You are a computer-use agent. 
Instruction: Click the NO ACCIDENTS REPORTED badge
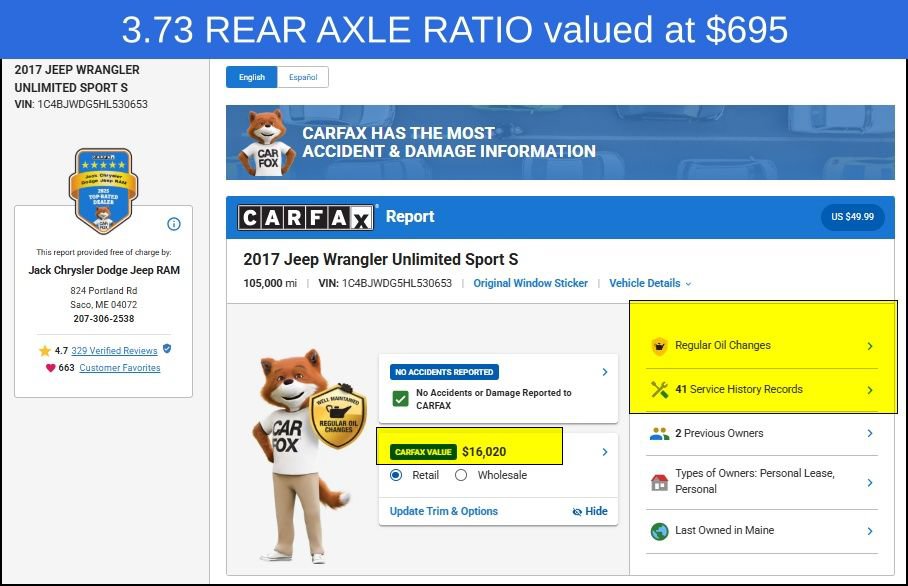(444, 372)
